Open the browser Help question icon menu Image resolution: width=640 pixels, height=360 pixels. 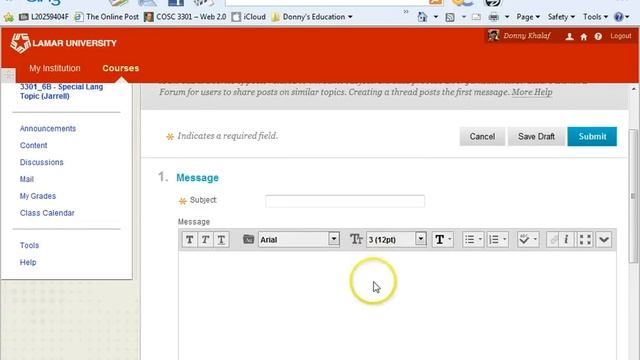[x=622, y=17]
